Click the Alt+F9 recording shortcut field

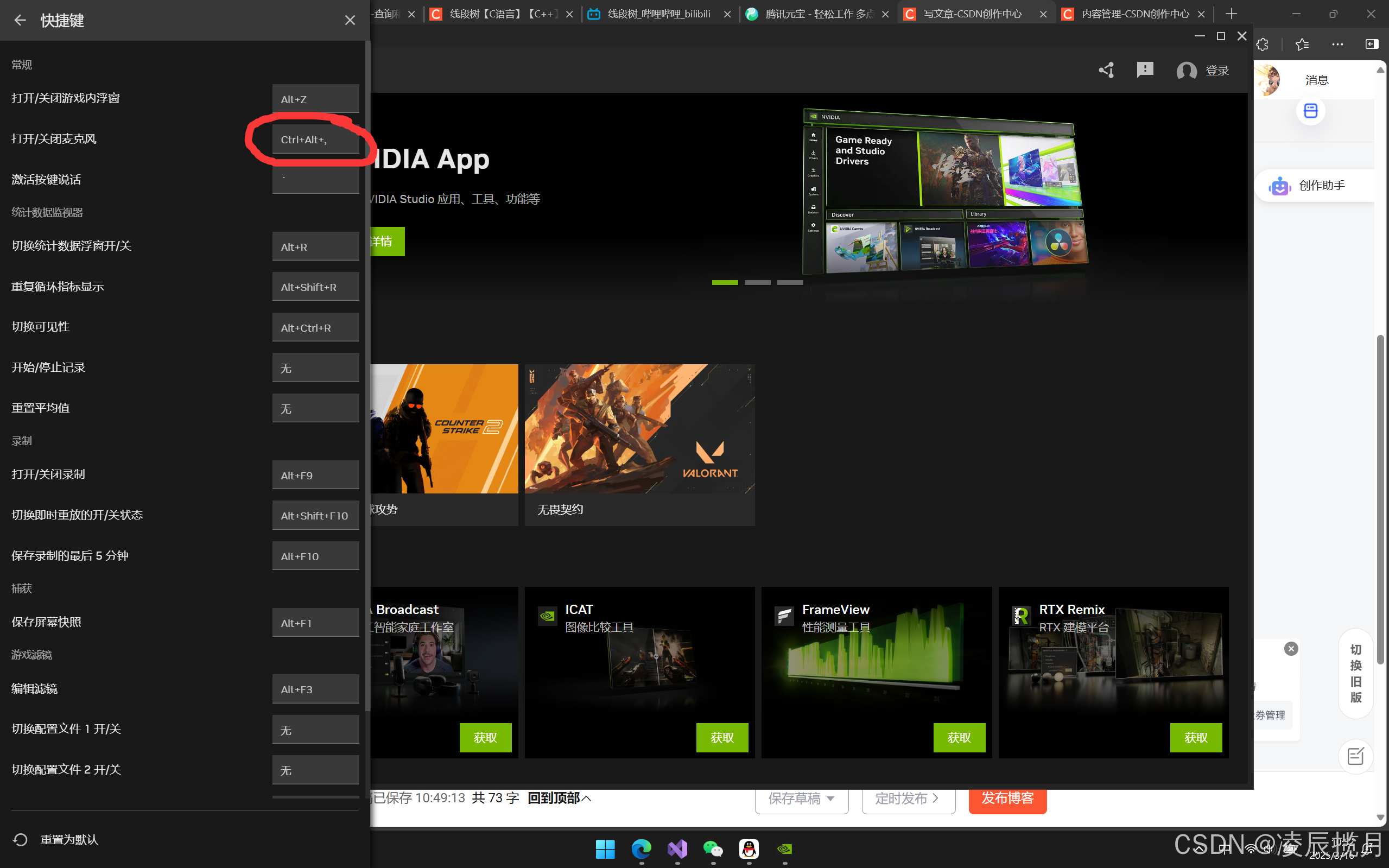(x=315, y=475)
